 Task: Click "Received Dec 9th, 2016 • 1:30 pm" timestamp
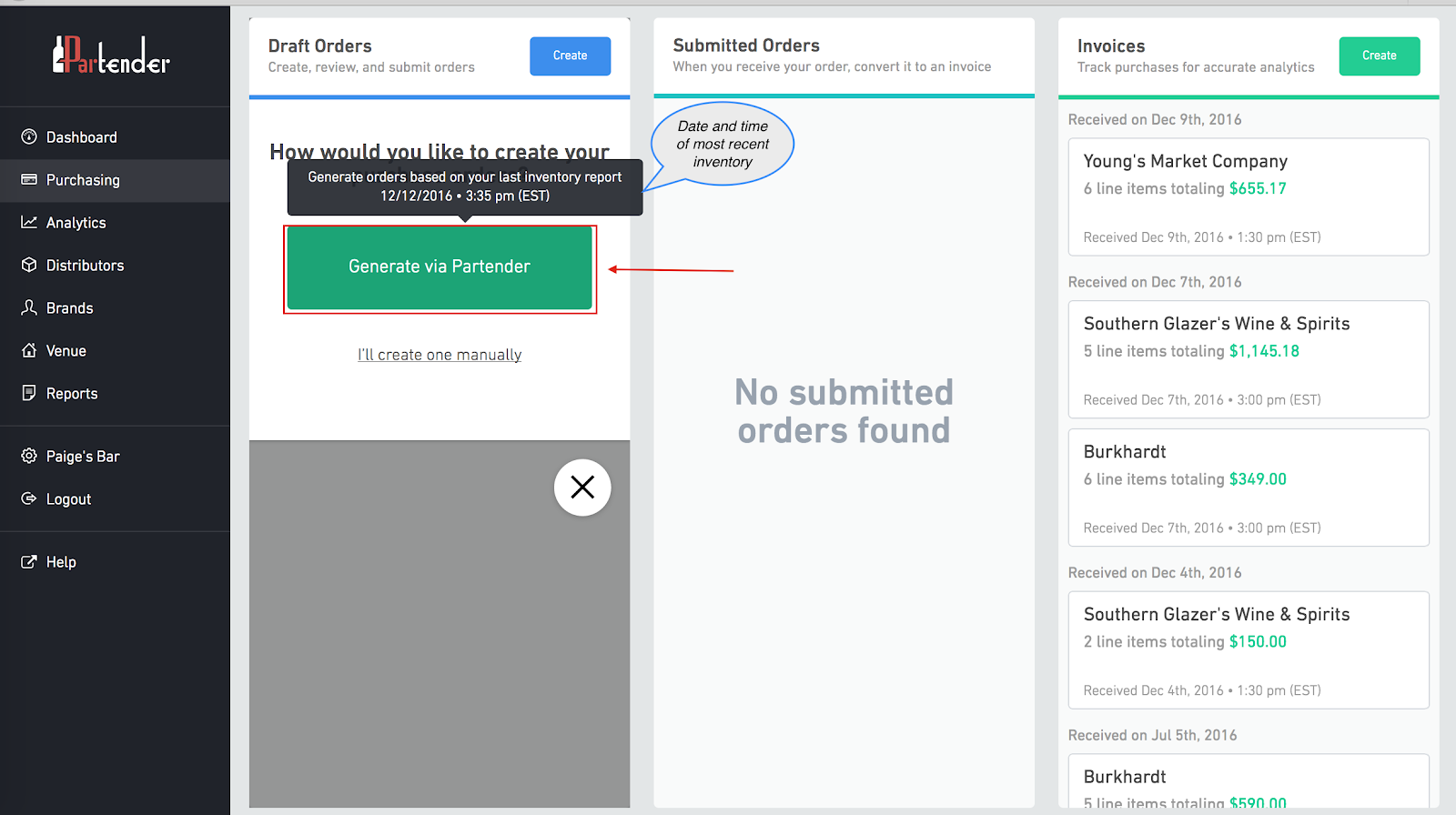pyautogui.click(x=1202, y=237)
